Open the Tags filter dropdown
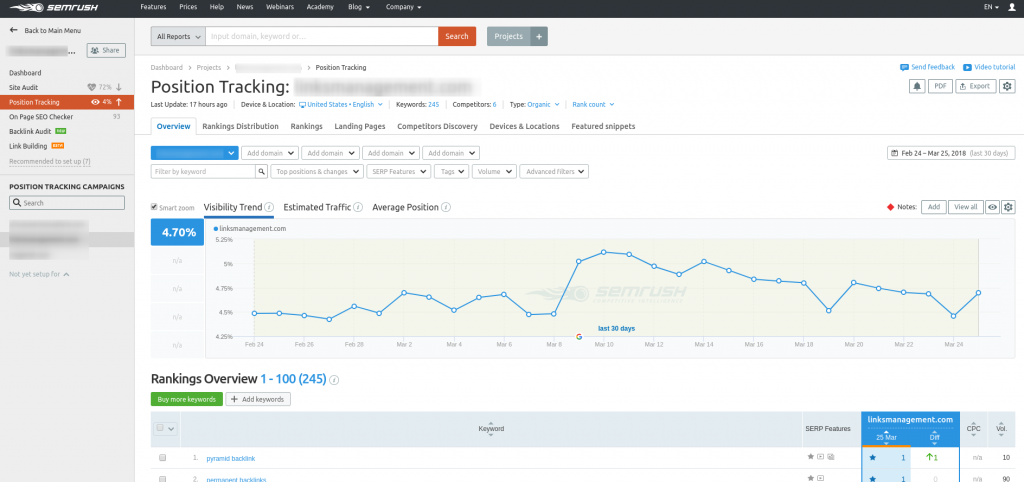This screenshot has height=482, width=1024. (451, 171)
